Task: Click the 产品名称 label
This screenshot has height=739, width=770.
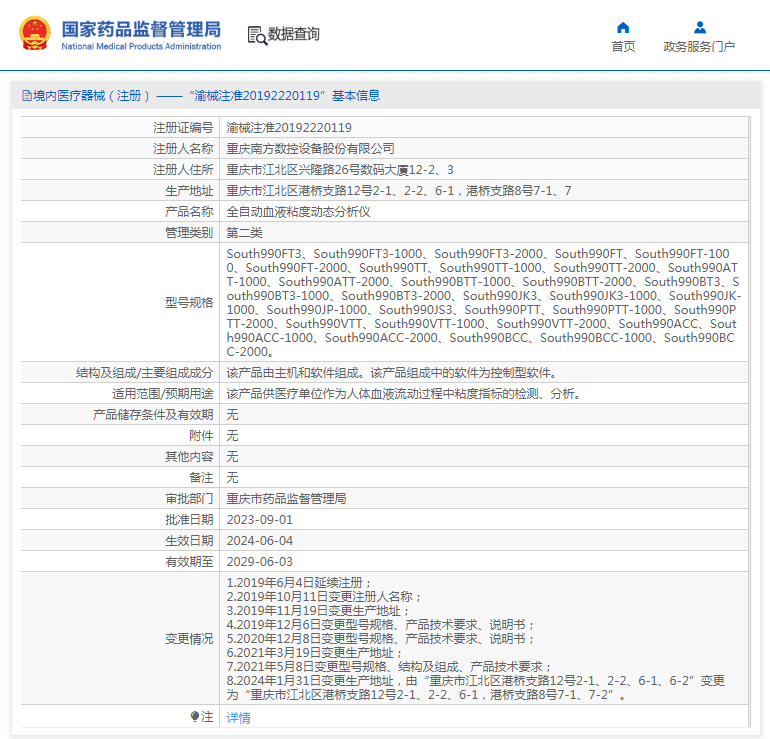Action: [189, 212]
